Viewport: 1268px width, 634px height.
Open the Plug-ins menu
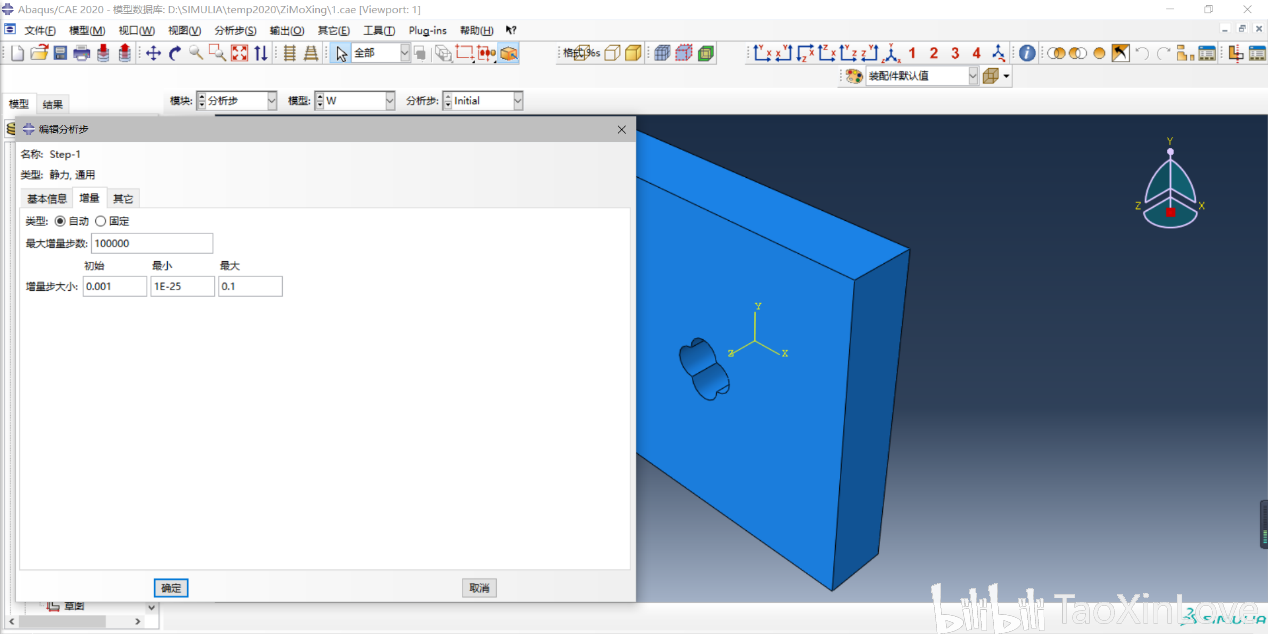427,31
